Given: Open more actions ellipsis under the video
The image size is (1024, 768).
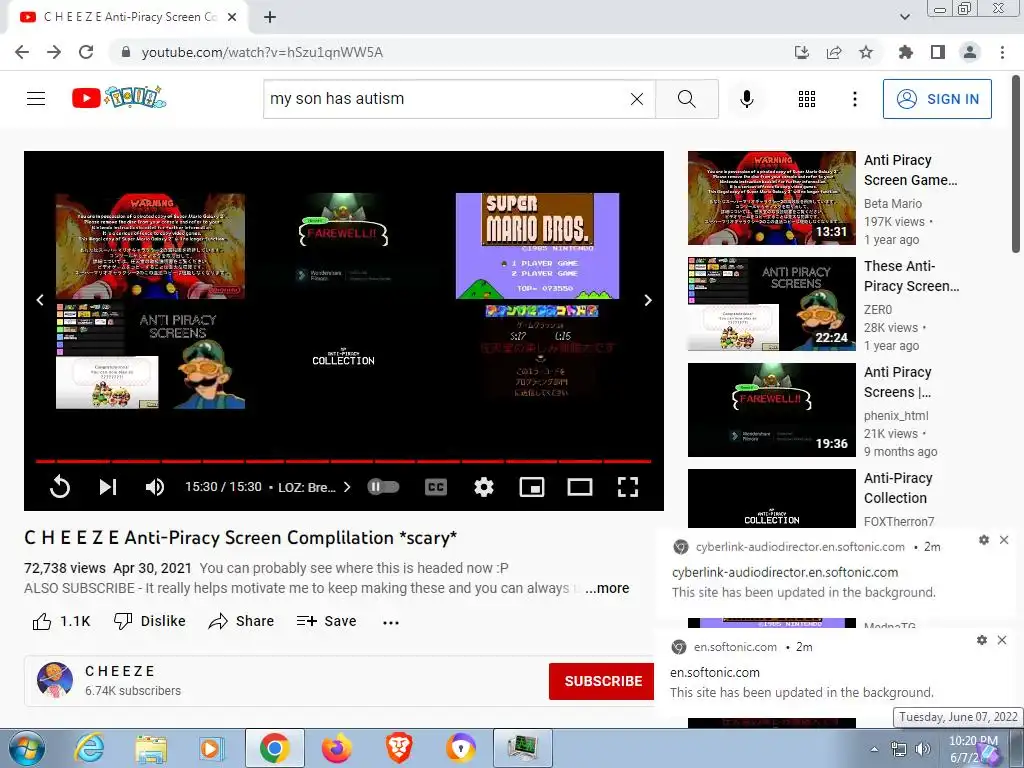Looking at the screenshot, I should pos(391,622).
